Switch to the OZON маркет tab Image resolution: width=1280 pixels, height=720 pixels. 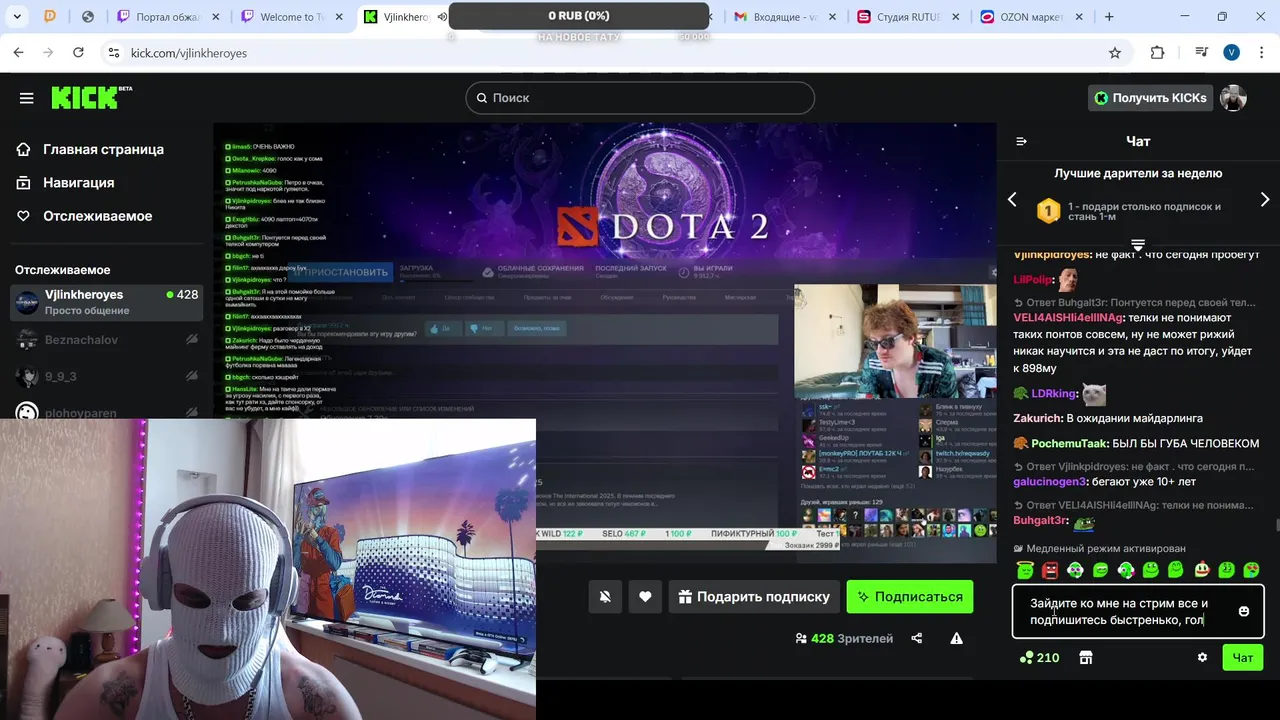pyautogui.click(x=1030, y=17)
